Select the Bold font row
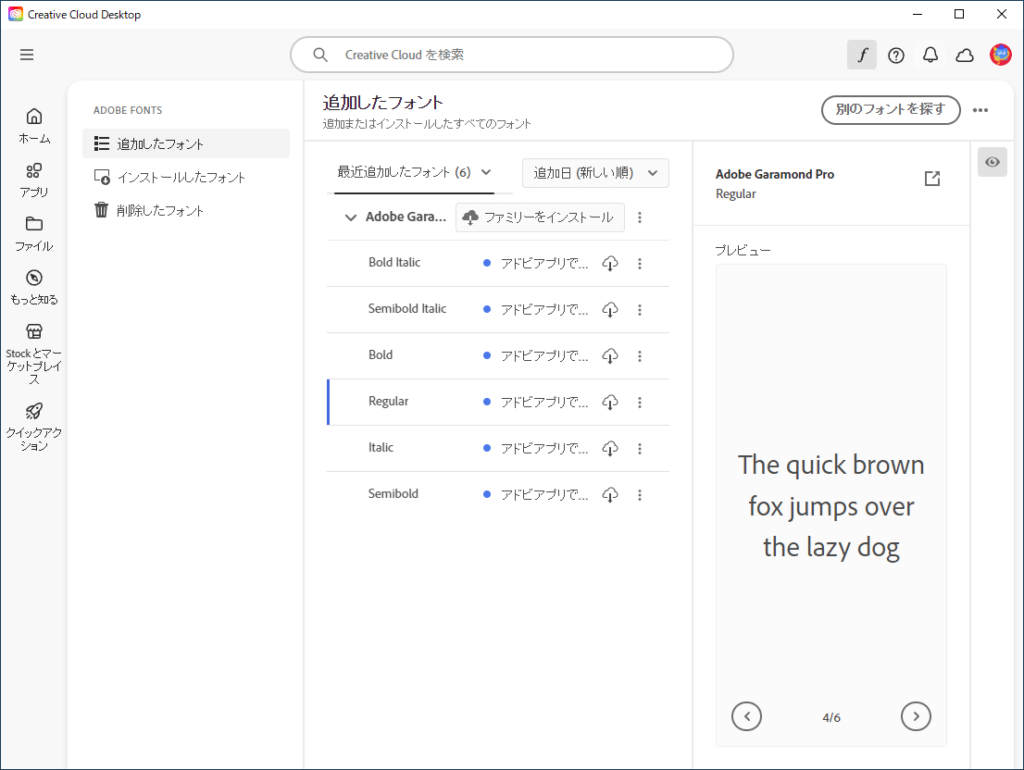Image resolution: width=1024 pixels, height=770 pixels. click(x=498, y=356)
